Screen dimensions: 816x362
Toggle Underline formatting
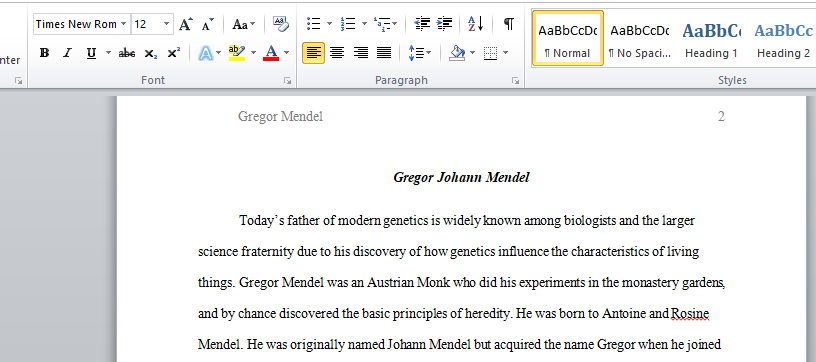(x=92, y=53)
